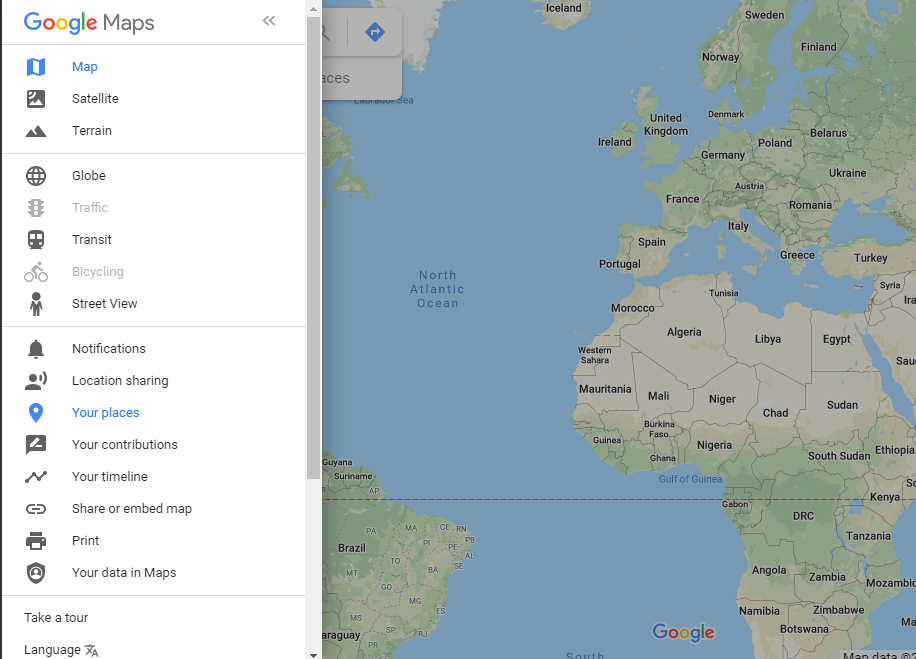The height and width of the screenshot is (659, 916).
Task: Click Take a tour link
Action: click(56, 618)
